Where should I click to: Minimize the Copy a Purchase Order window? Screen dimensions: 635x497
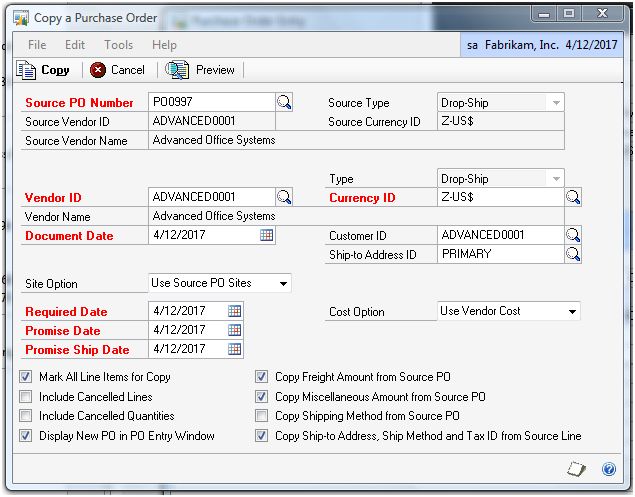coord(544,14)
